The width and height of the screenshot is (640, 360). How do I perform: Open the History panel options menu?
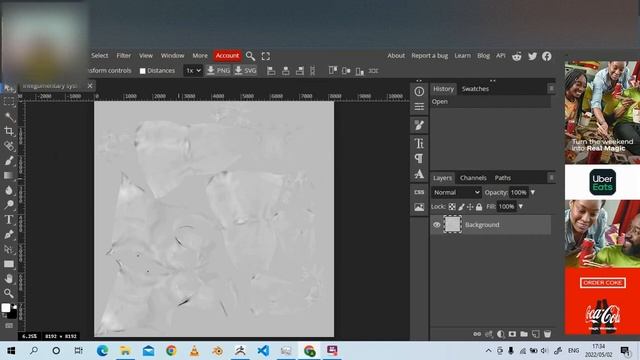(551, 89)
